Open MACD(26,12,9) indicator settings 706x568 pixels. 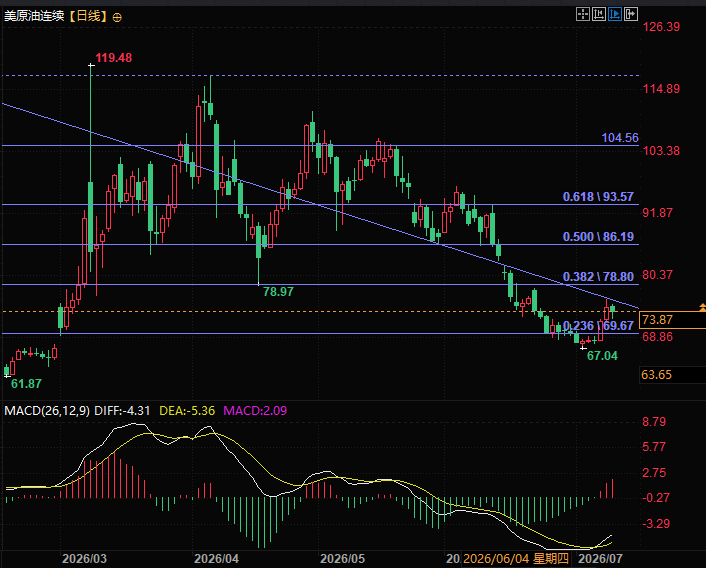click(47, 410)
